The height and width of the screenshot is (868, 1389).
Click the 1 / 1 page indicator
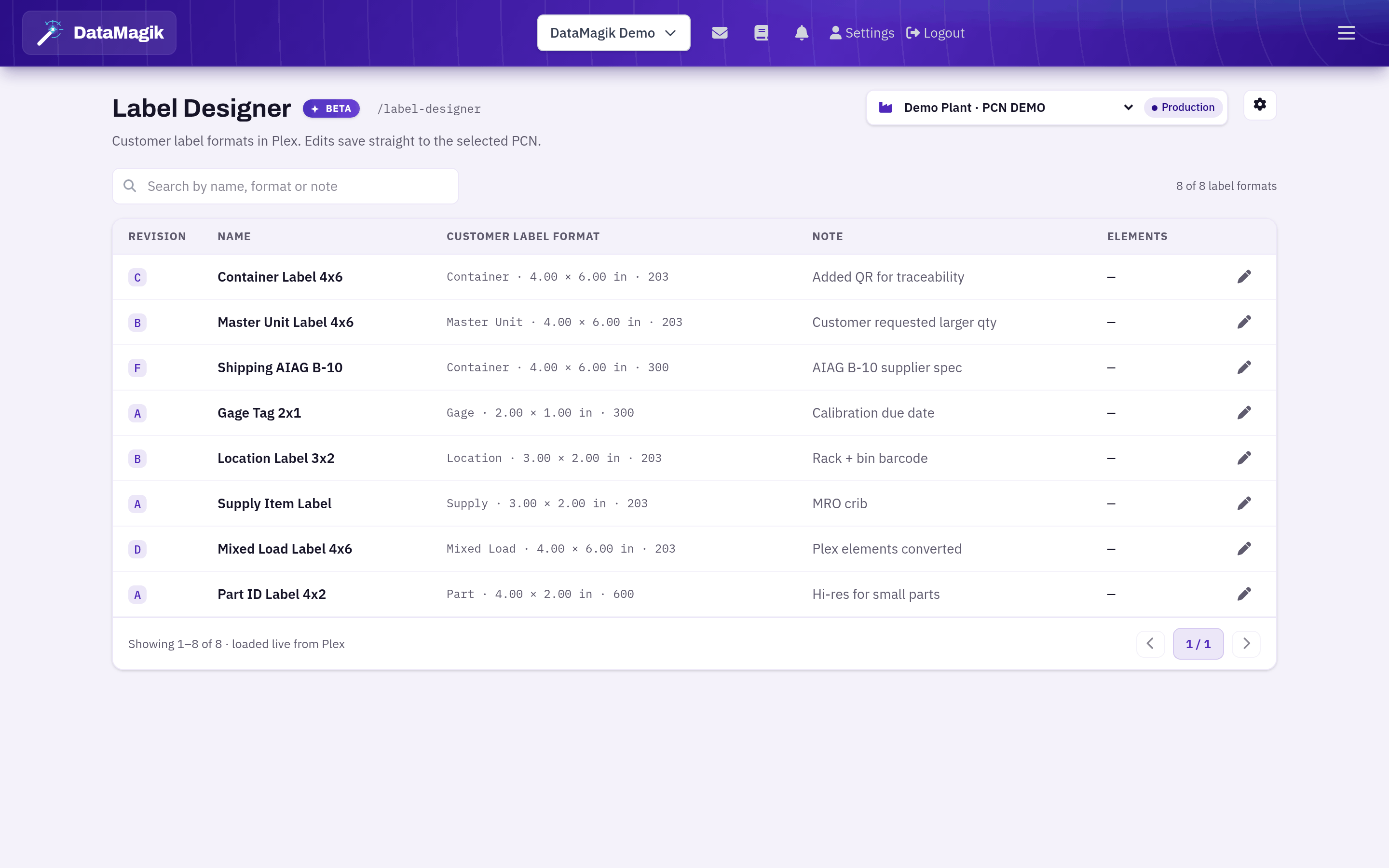coord(1198,644)
